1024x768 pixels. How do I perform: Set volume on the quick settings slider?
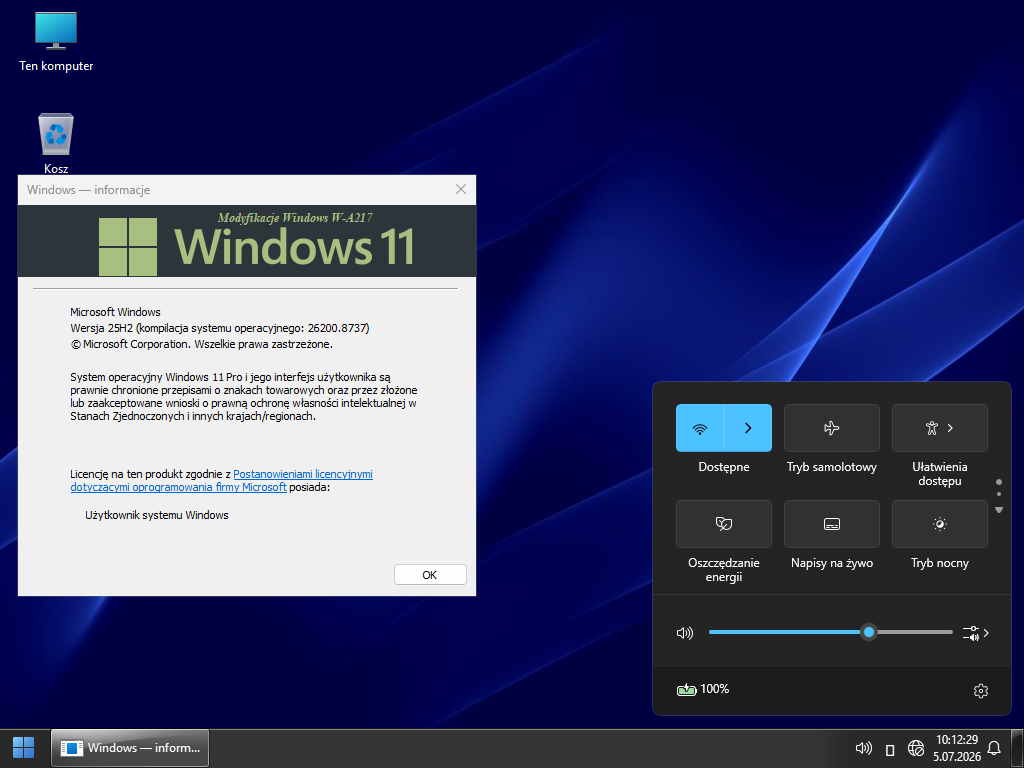(x=831, y=632)
